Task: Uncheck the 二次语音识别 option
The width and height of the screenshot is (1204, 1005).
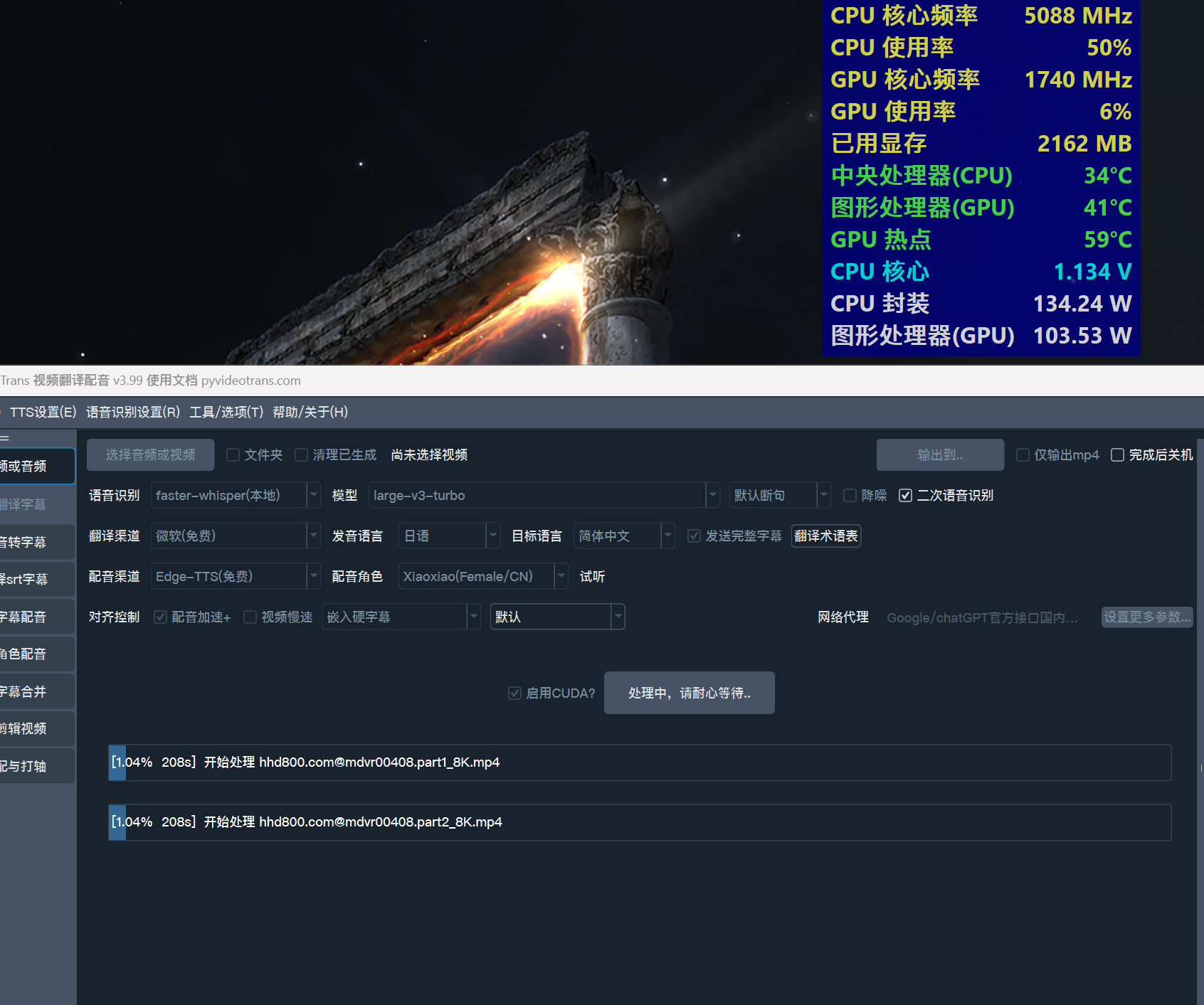Action: (x=906, y=496)
